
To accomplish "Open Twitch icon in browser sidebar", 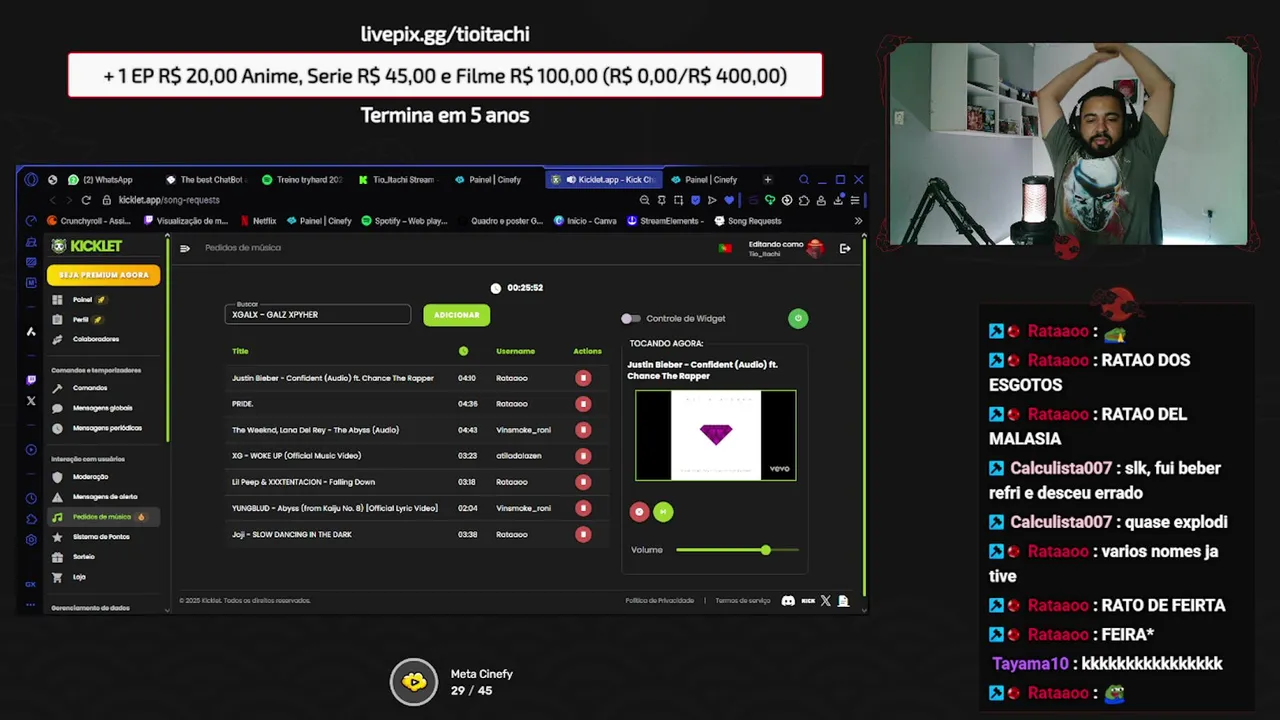I will (31, 380).
